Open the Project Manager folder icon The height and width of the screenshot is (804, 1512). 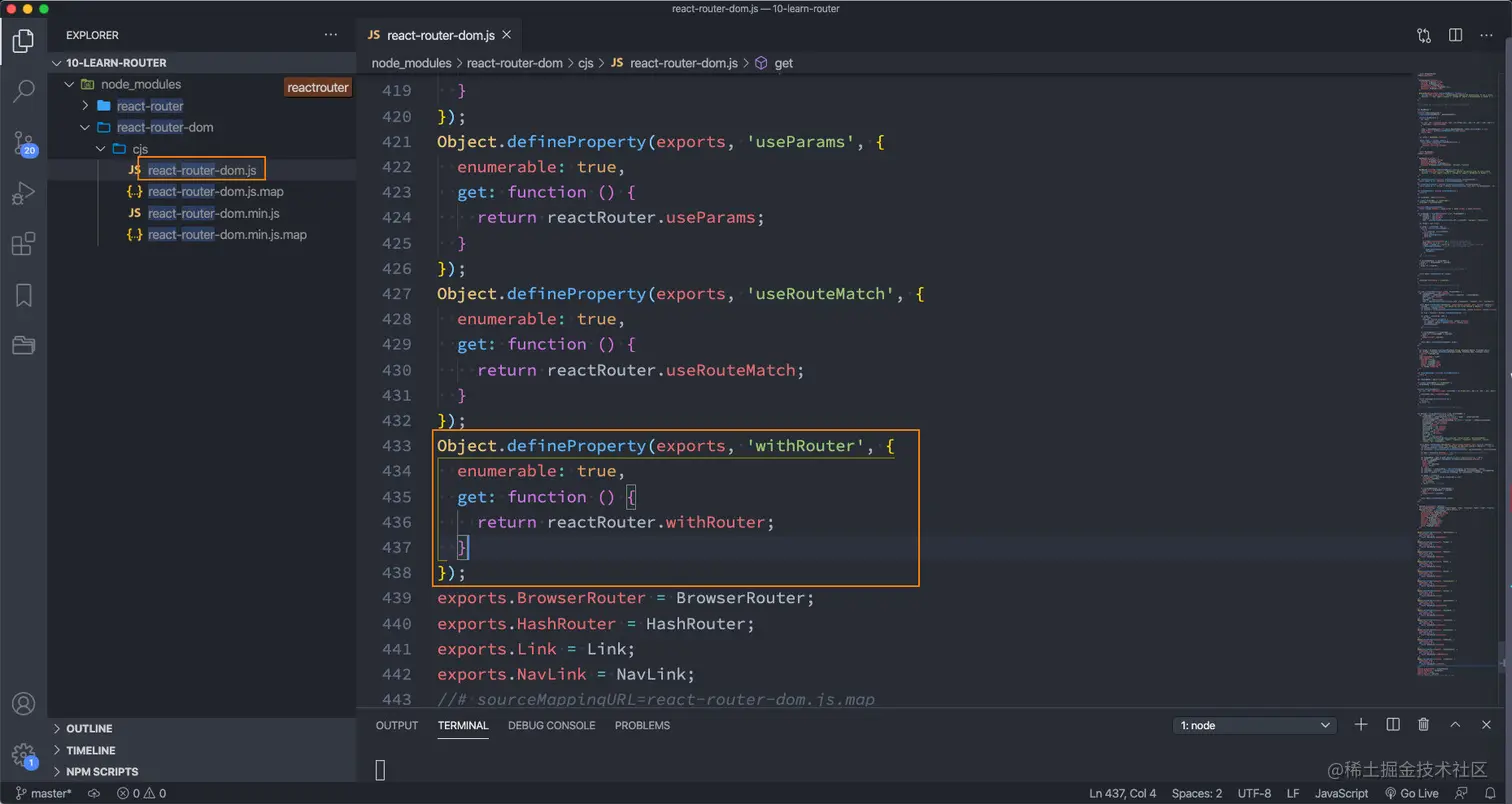[23, 346]
